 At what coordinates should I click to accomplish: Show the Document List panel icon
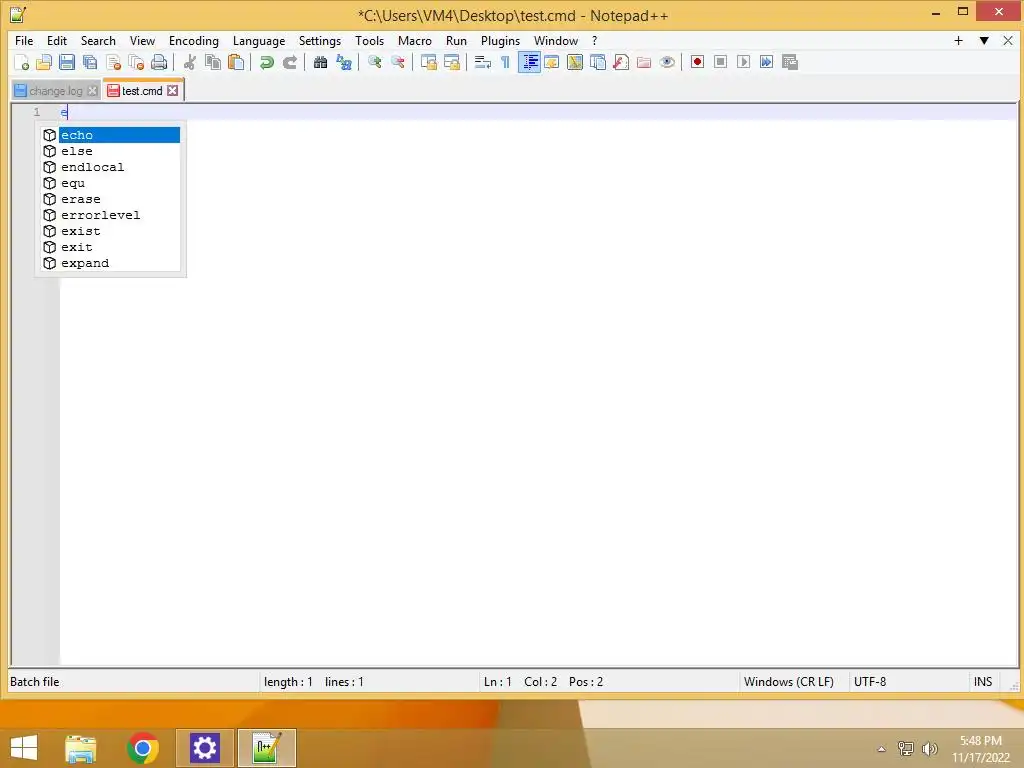tap(598, 62)
